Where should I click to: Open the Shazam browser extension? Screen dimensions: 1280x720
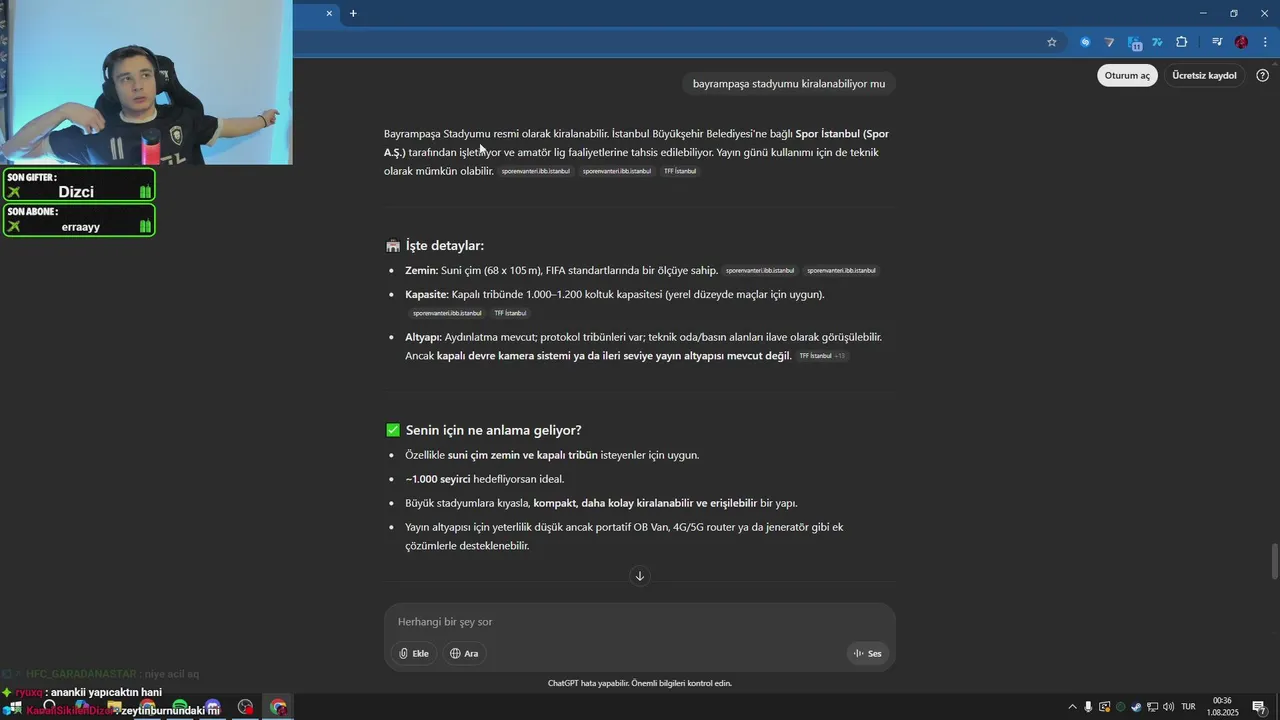[x=1085, y=42]
